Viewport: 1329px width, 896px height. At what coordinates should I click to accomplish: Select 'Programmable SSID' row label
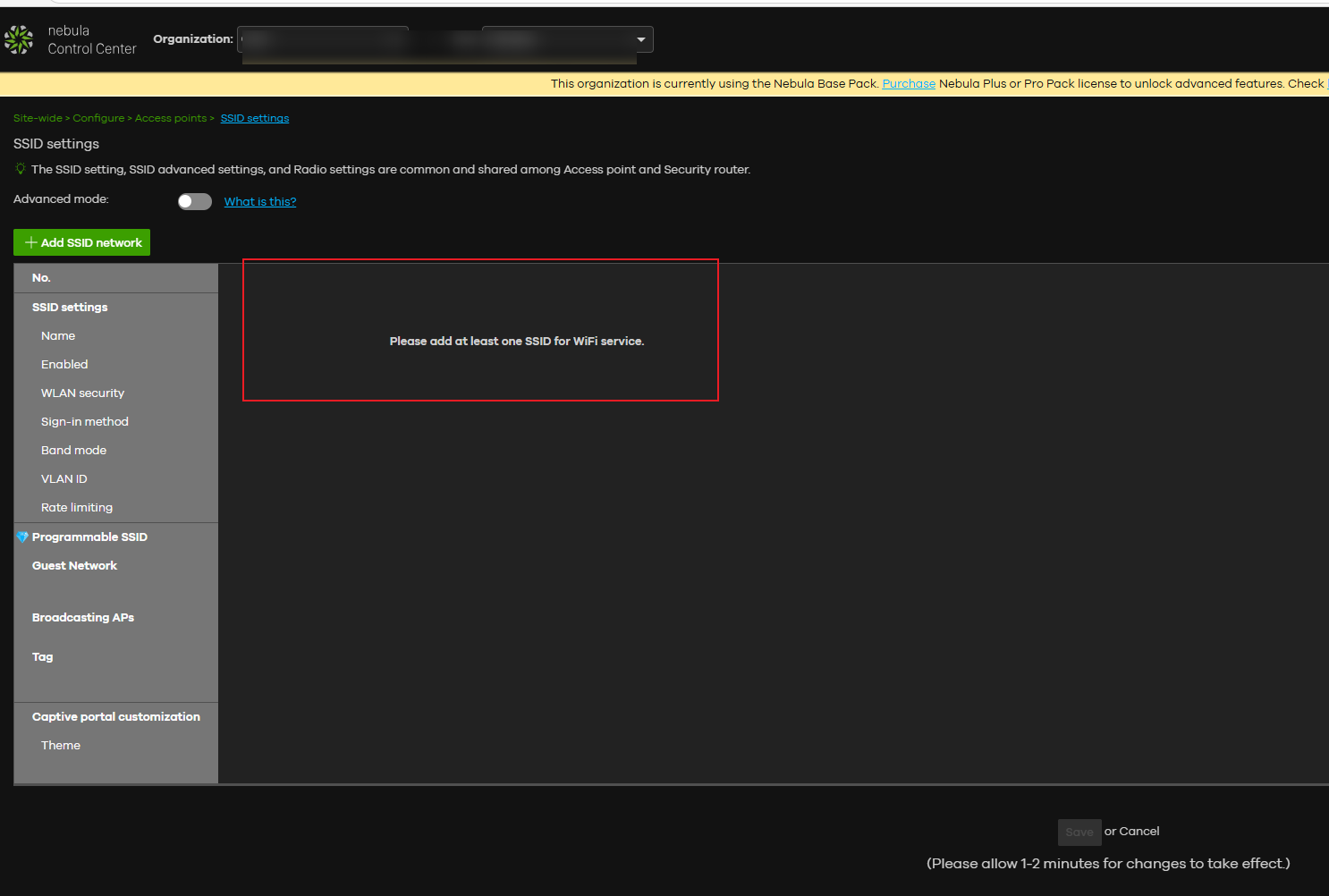coord(89,537)
